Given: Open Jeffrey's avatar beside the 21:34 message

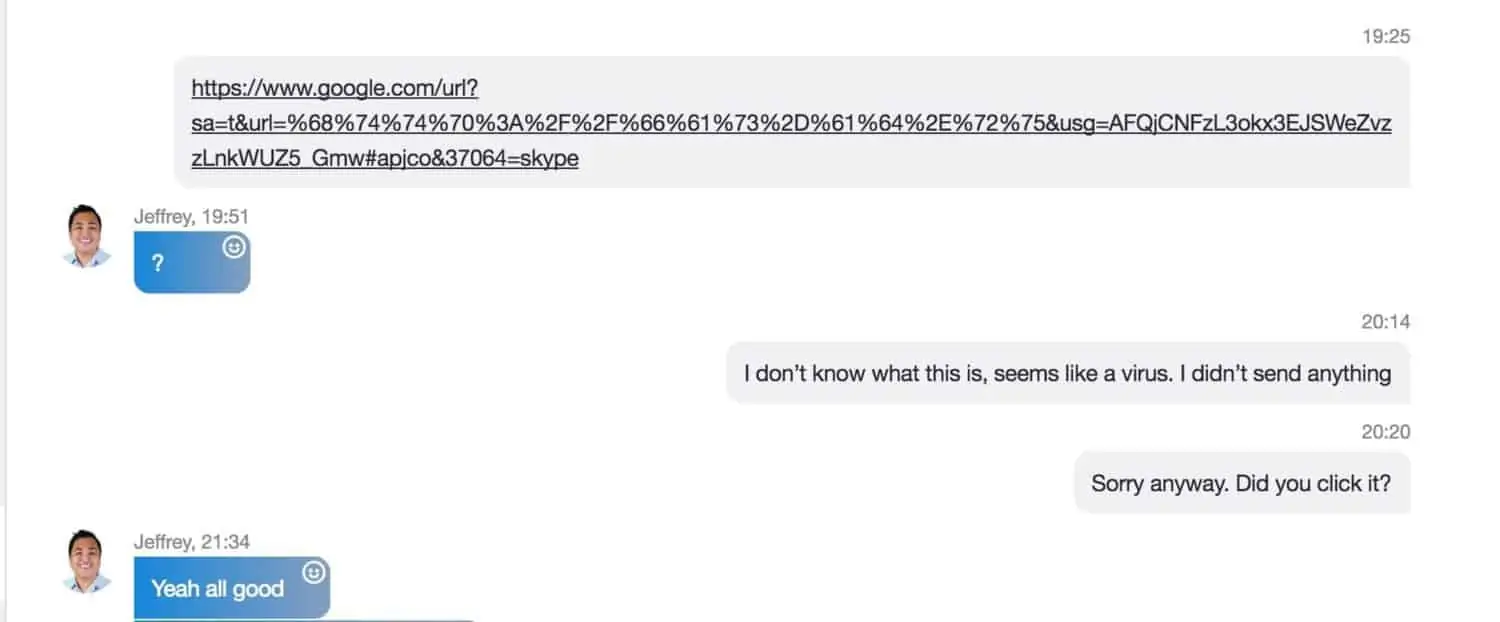Looking at the screenshot, I should pyautogui.click(x=86, y=561).
